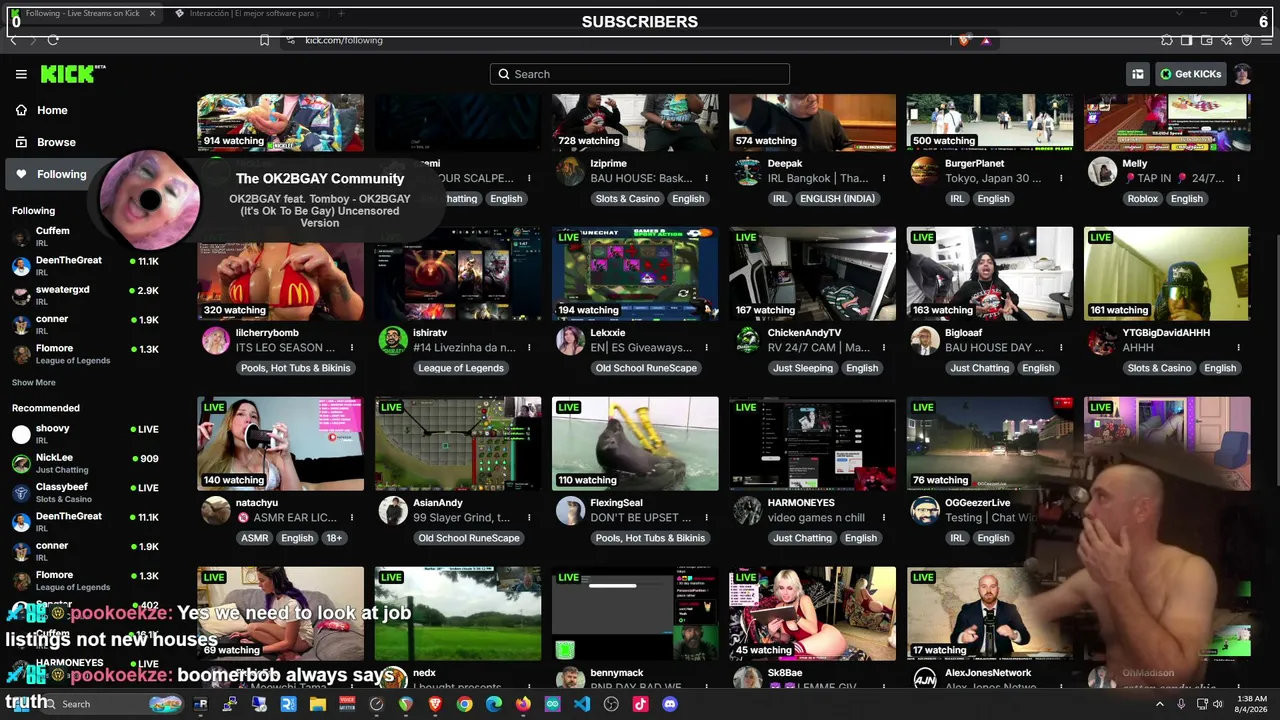Launch File Explorer from the taskbar
The height and width of the screenshot is (720, 1280).
[318, 704]
